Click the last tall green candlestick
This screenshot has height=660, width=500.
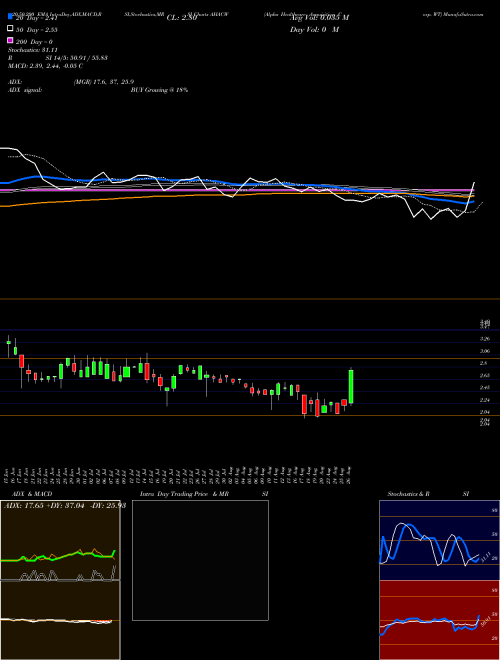[351, 387]
